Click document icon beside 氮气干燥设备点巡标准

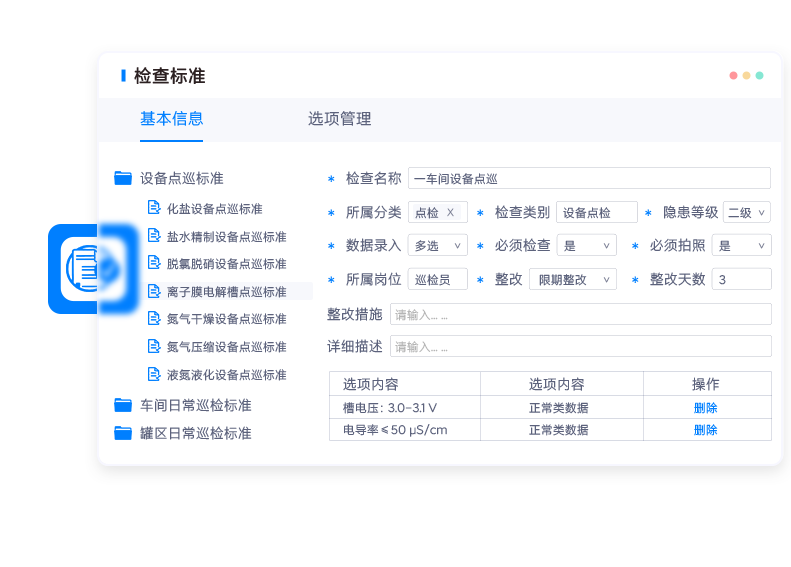[154, 319]
